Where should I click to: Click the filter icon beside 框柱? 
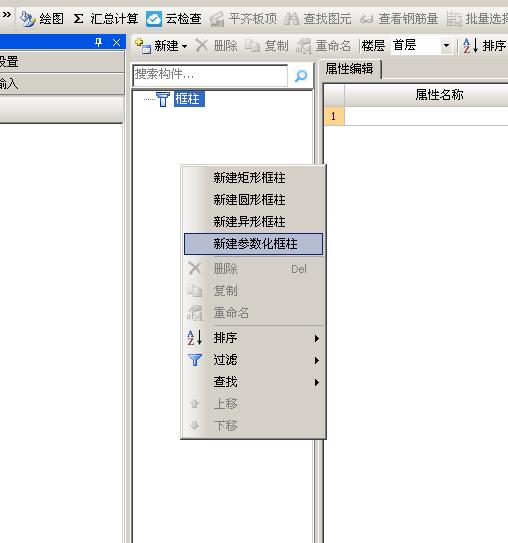pos(163,99)
